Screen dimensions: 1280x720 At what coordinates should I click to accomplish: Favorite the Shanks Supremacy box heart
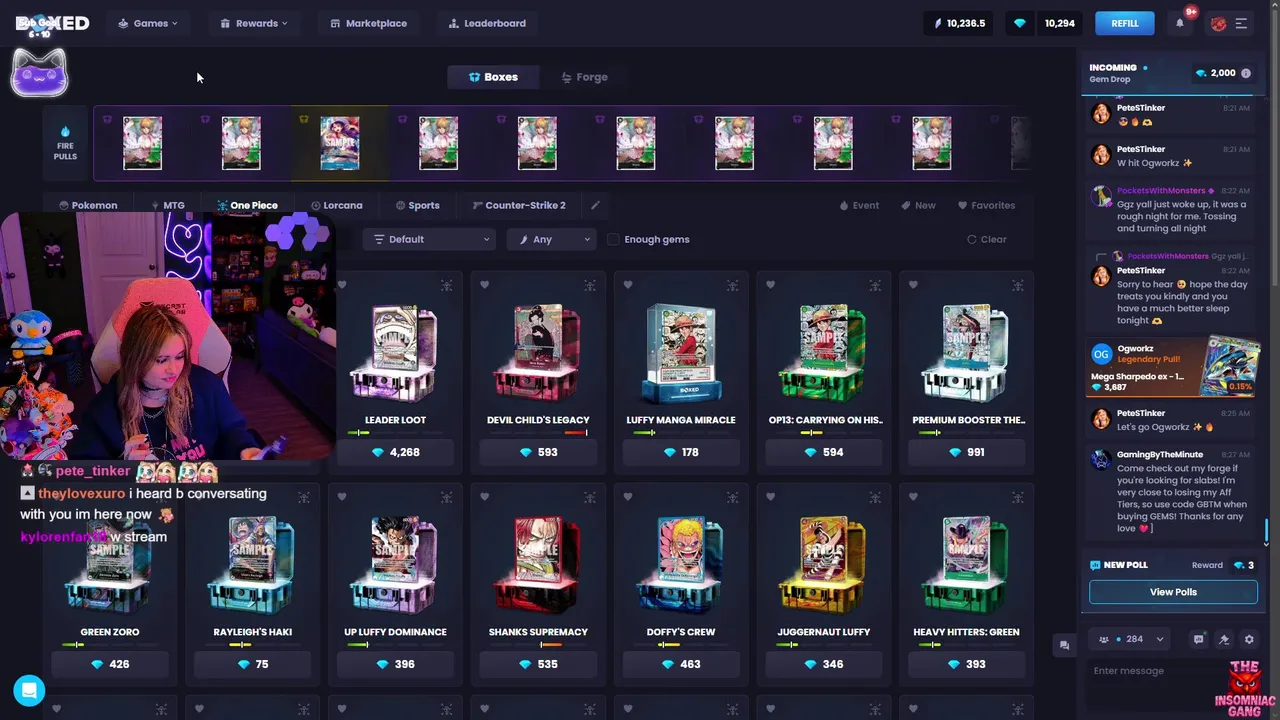point(485,497)
